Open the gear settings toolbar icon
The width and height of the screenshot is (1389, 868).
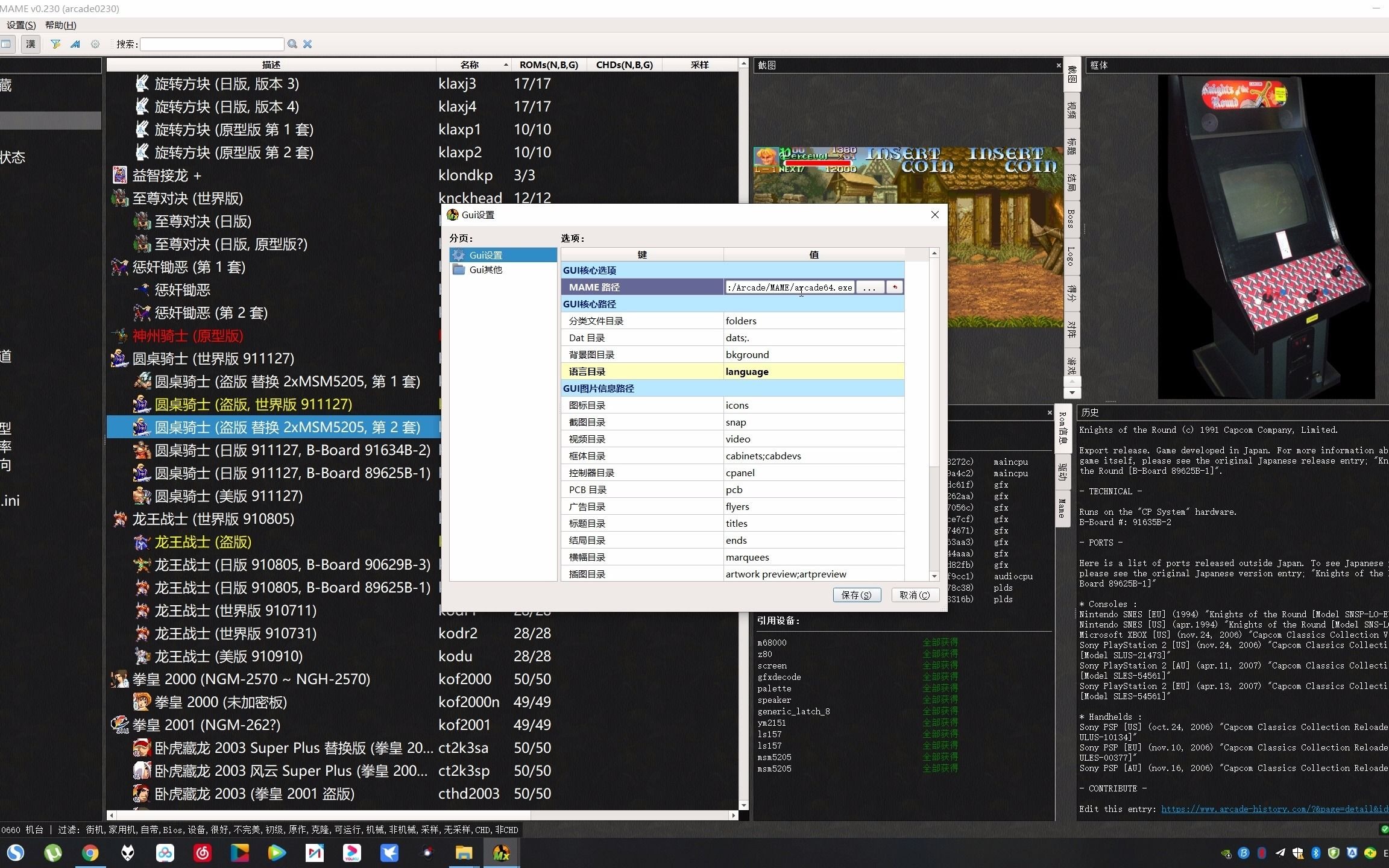[95, 44]
